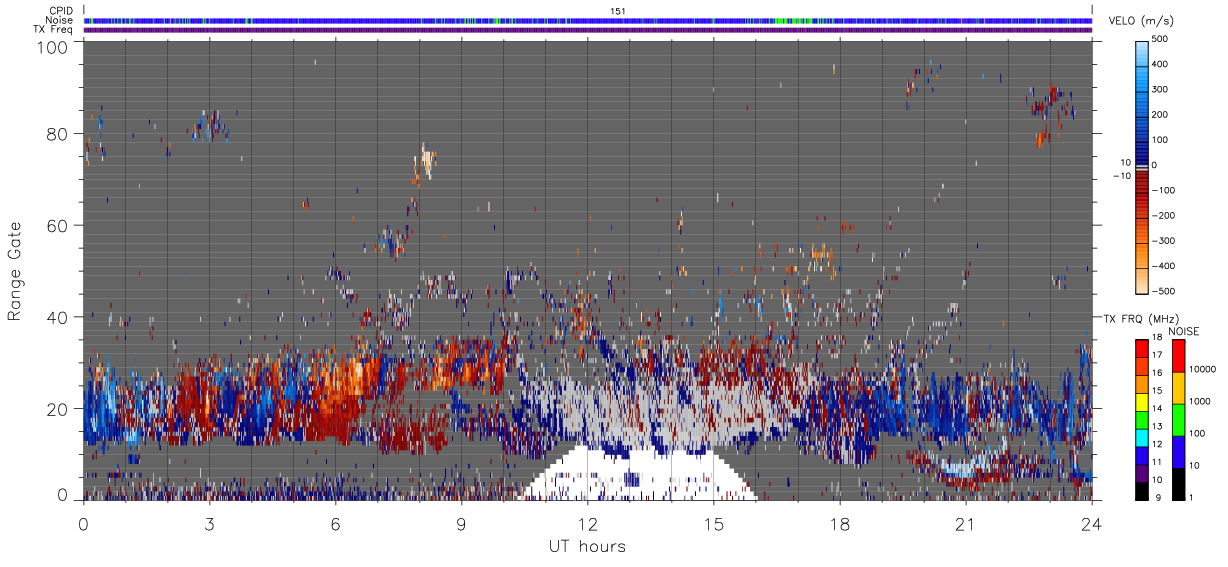This screenshot has height=567, width=1228.
Task: Click the '−200' label on velocity scale
Action: click(1162, 215)
